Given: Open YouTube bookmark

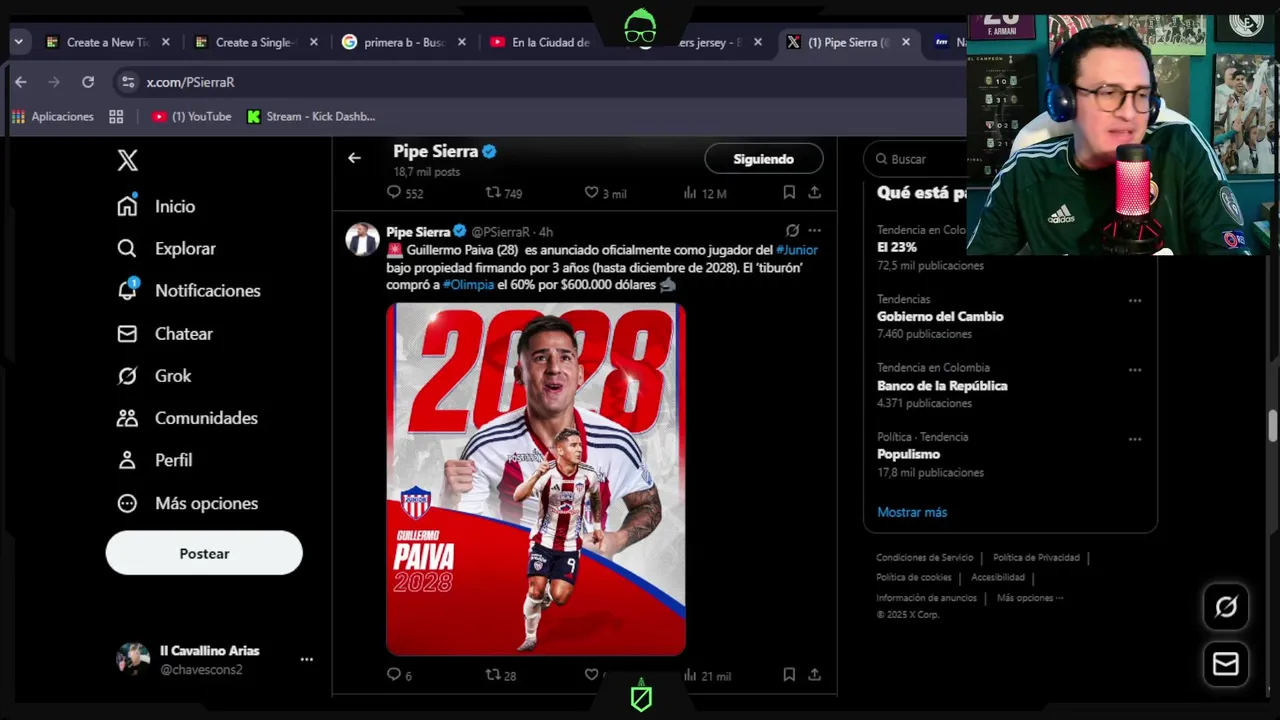Looking at the screenshot, I should [x=192, y=117].
